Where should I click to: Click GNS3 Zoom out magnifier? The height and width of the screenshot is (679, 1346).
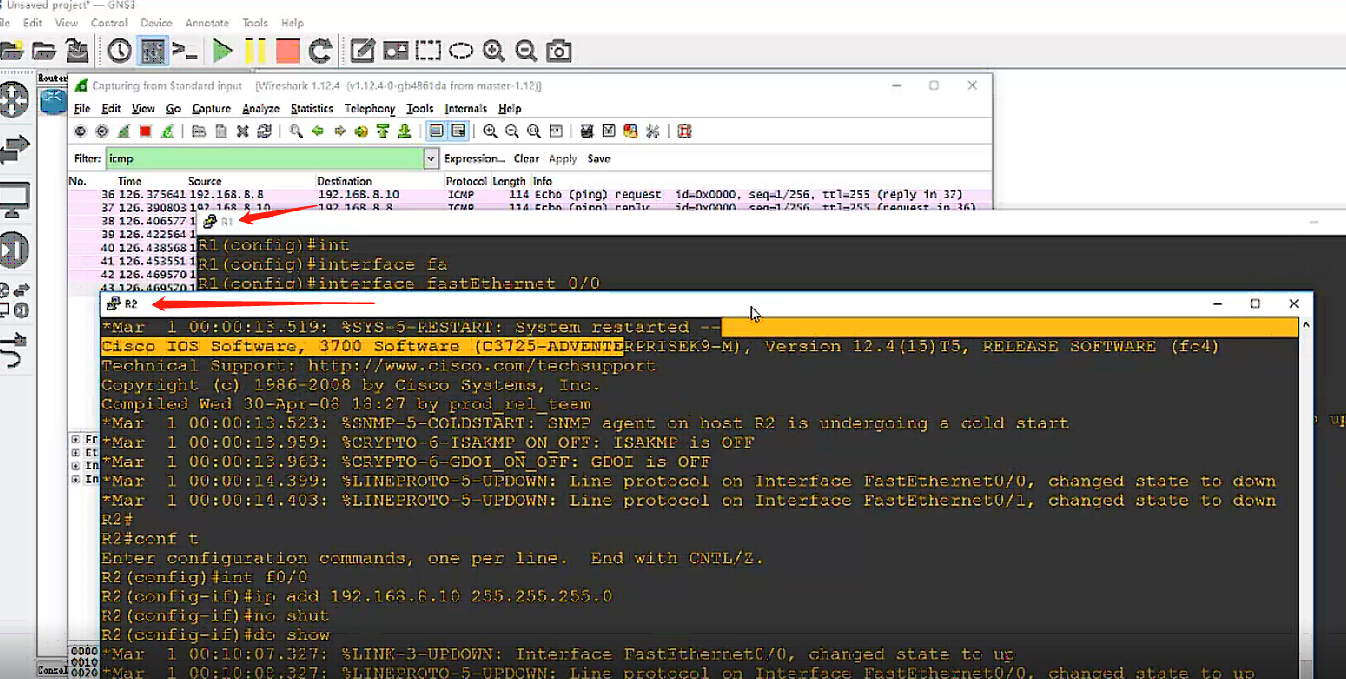tap(526, 50)
